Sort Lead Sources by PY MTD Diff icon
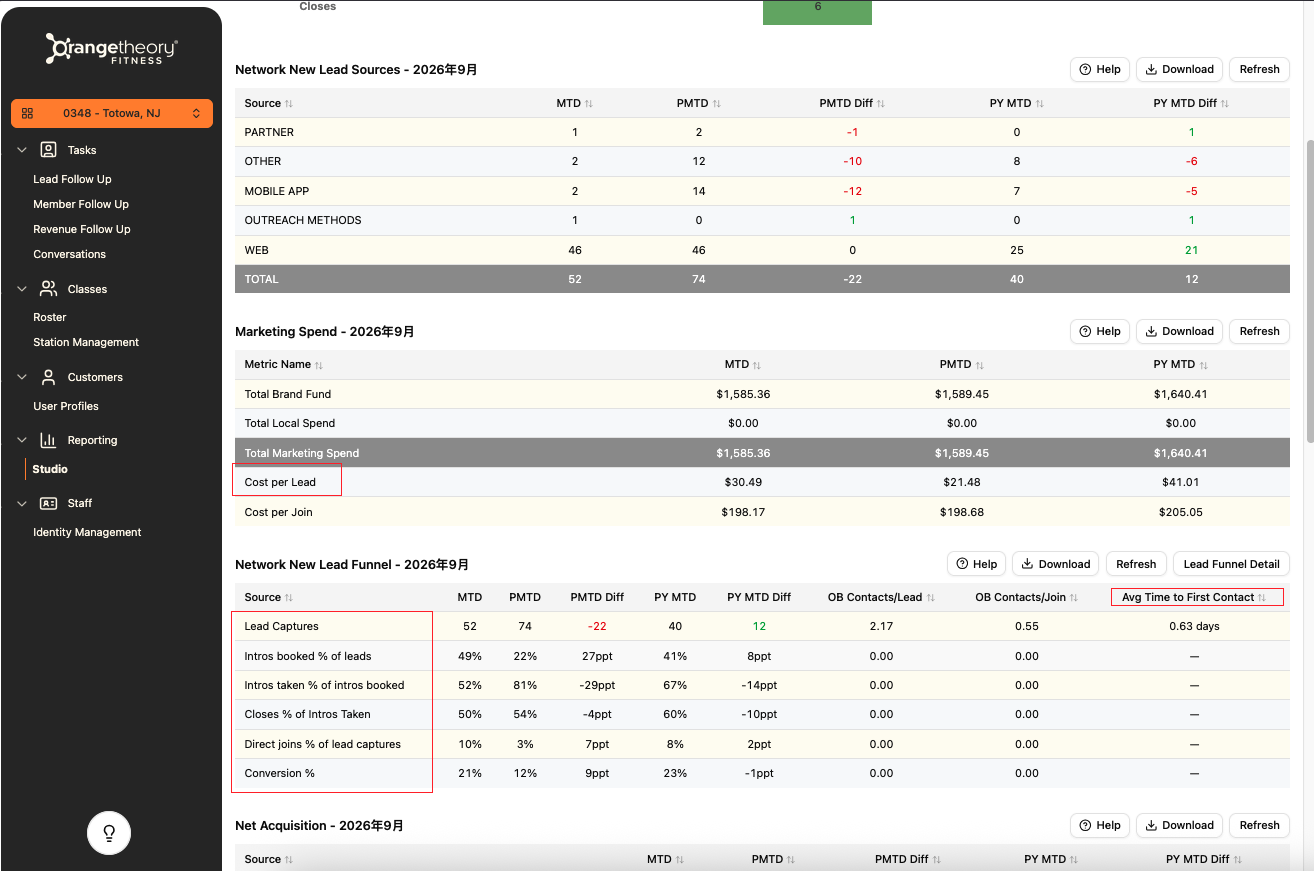Image resolution: width=1314 pixels, height=871 pixels. pyautogui.click(x=1225, y=103)
